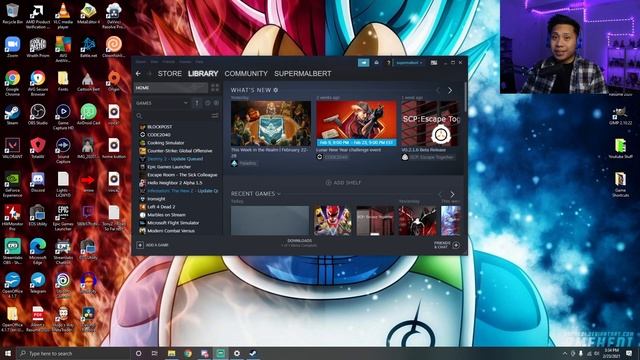Image resolution: width=640 pixels, height=360 pixels.
Task: Go back with Steam's back arrow
Action: pos(138,73)
